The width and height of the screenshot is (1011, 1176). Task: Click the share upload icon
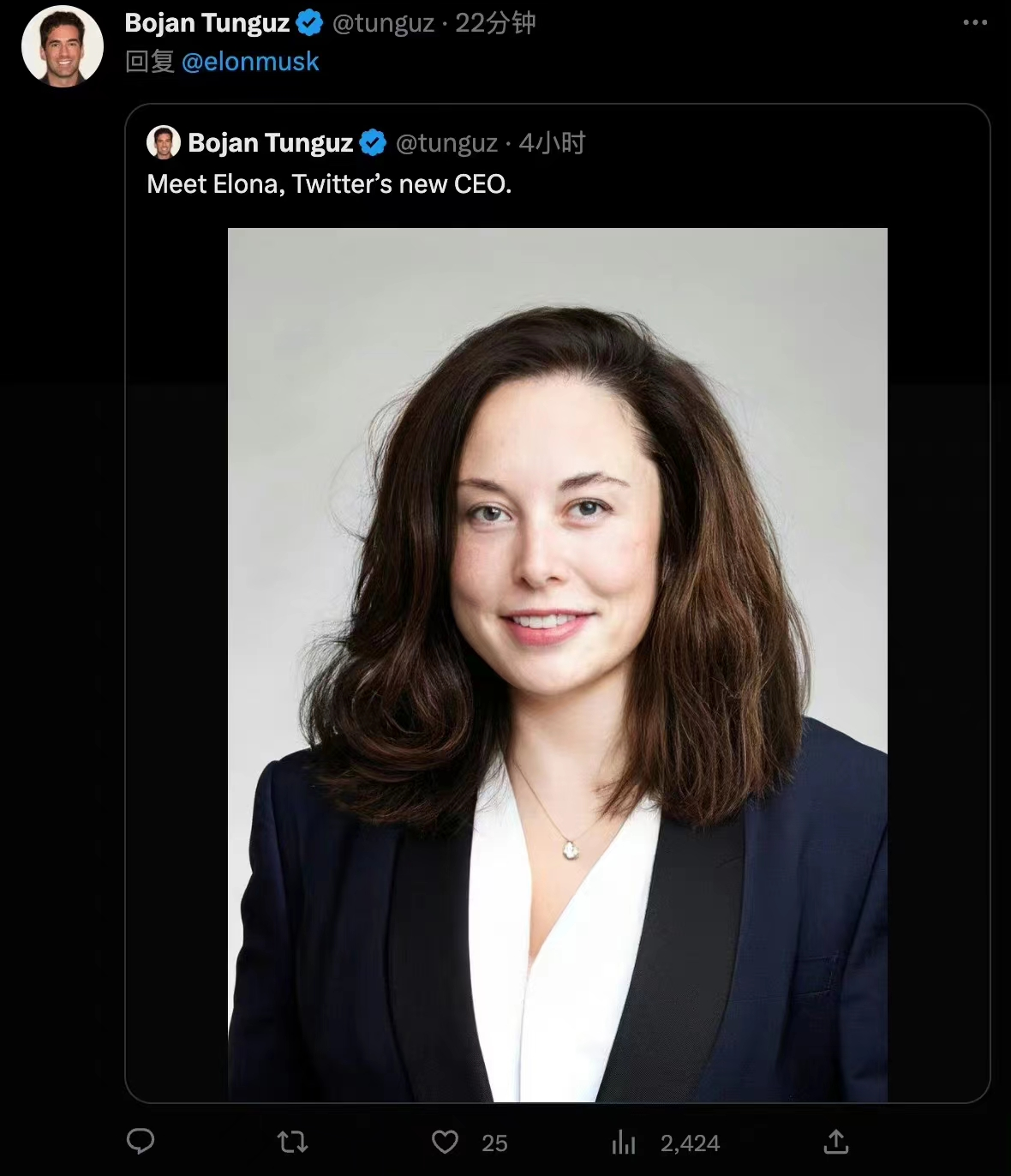coord(835,1142)
